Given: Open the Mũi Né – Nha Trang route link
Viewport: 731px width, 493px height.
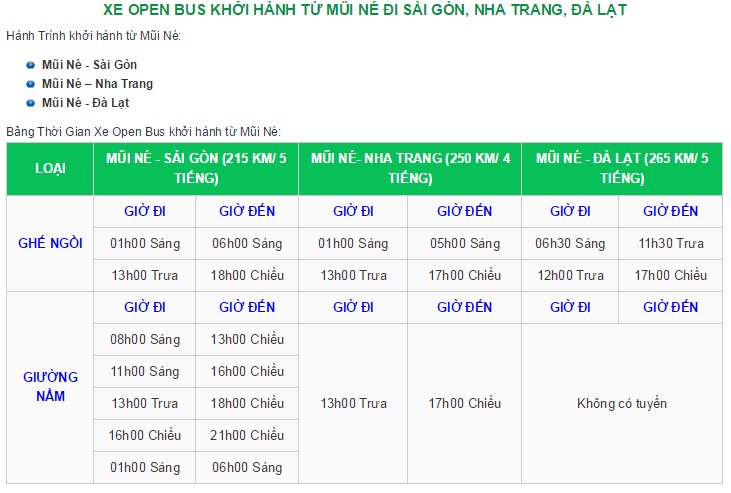Looking at the screenshot, I should click(x=97, y=84).
